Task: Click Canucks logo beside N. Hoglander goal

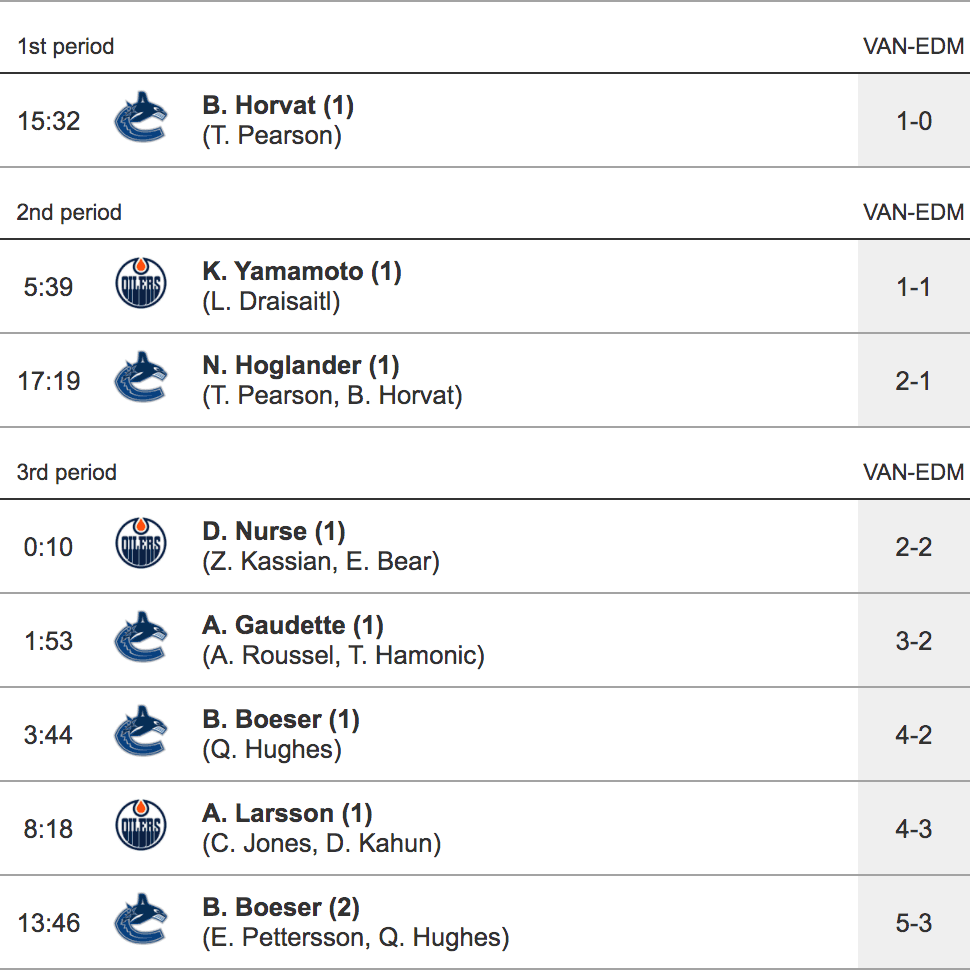Action: point(141,380)
